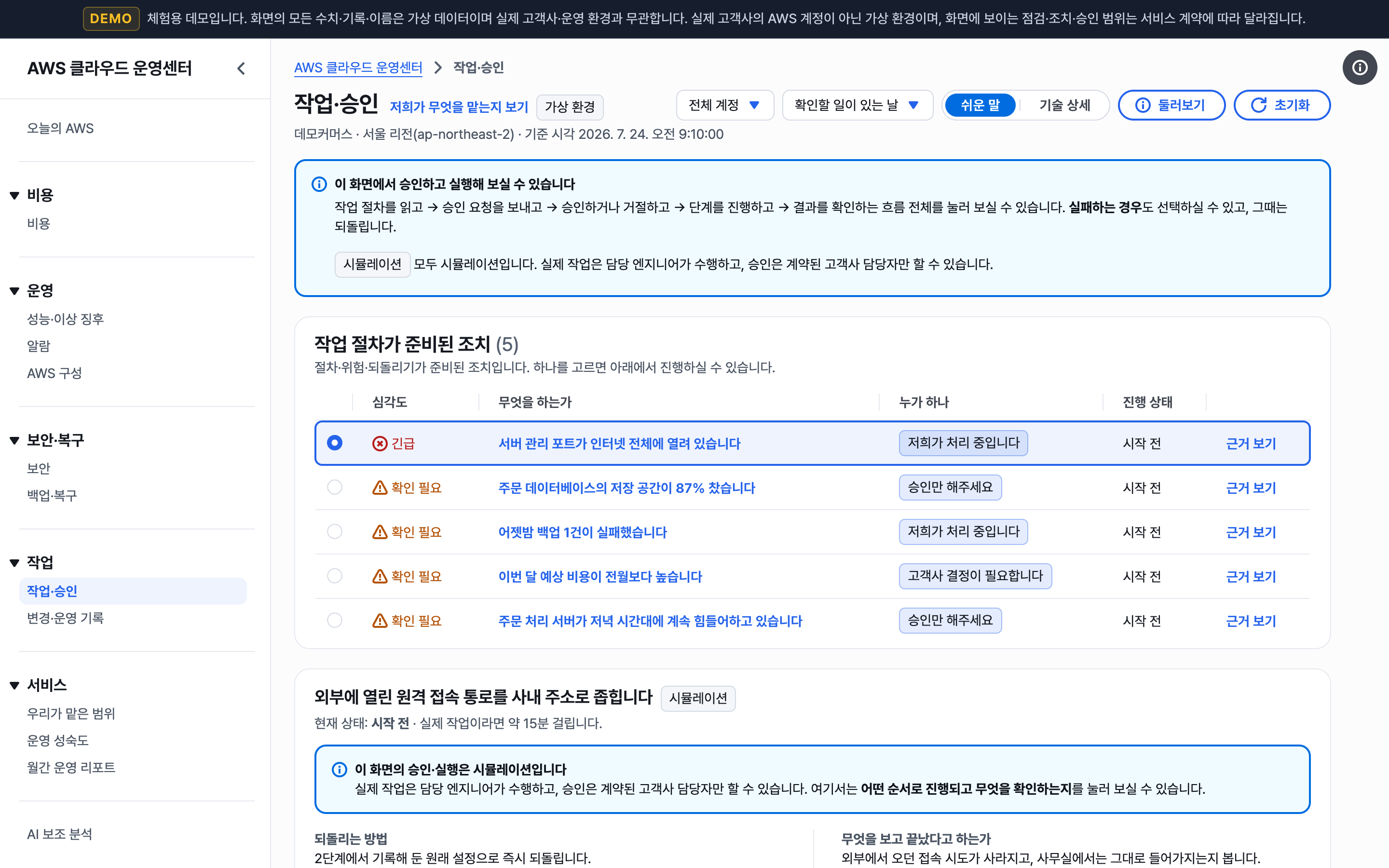Click 근거 보기 for the order server row
The image size is (1389, 868).
coord(1251,620)
